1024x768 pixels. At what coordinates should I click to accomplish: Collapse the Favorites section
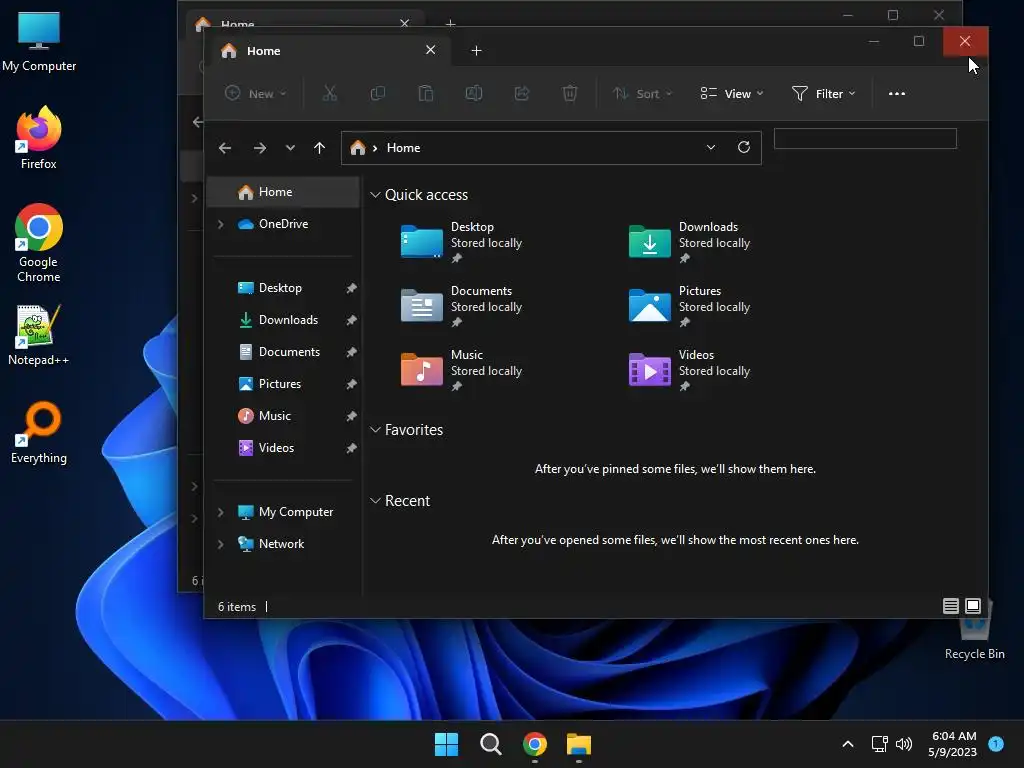375,430
